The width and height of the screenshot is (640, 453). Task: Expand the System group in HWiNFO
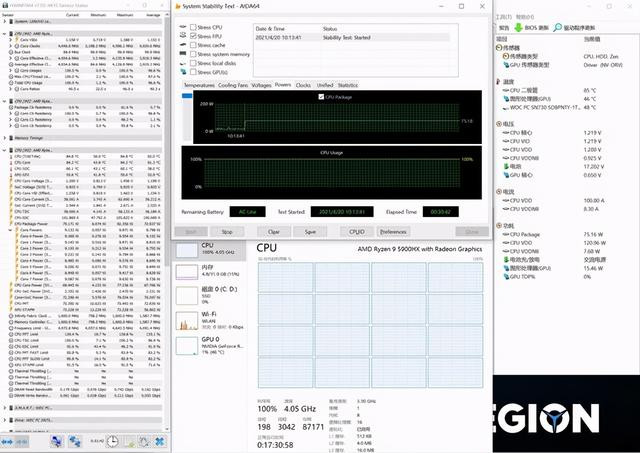click(x=4, y=21)
